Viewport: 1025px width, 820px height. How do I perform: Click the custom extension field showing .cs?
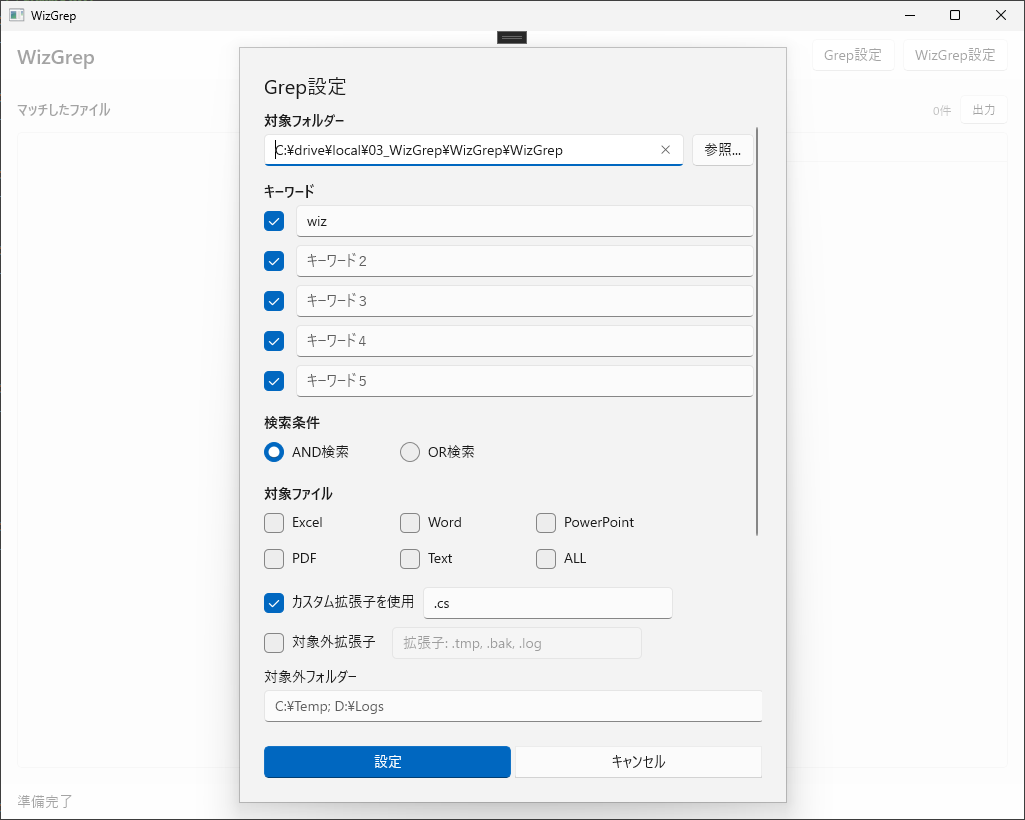548,603
